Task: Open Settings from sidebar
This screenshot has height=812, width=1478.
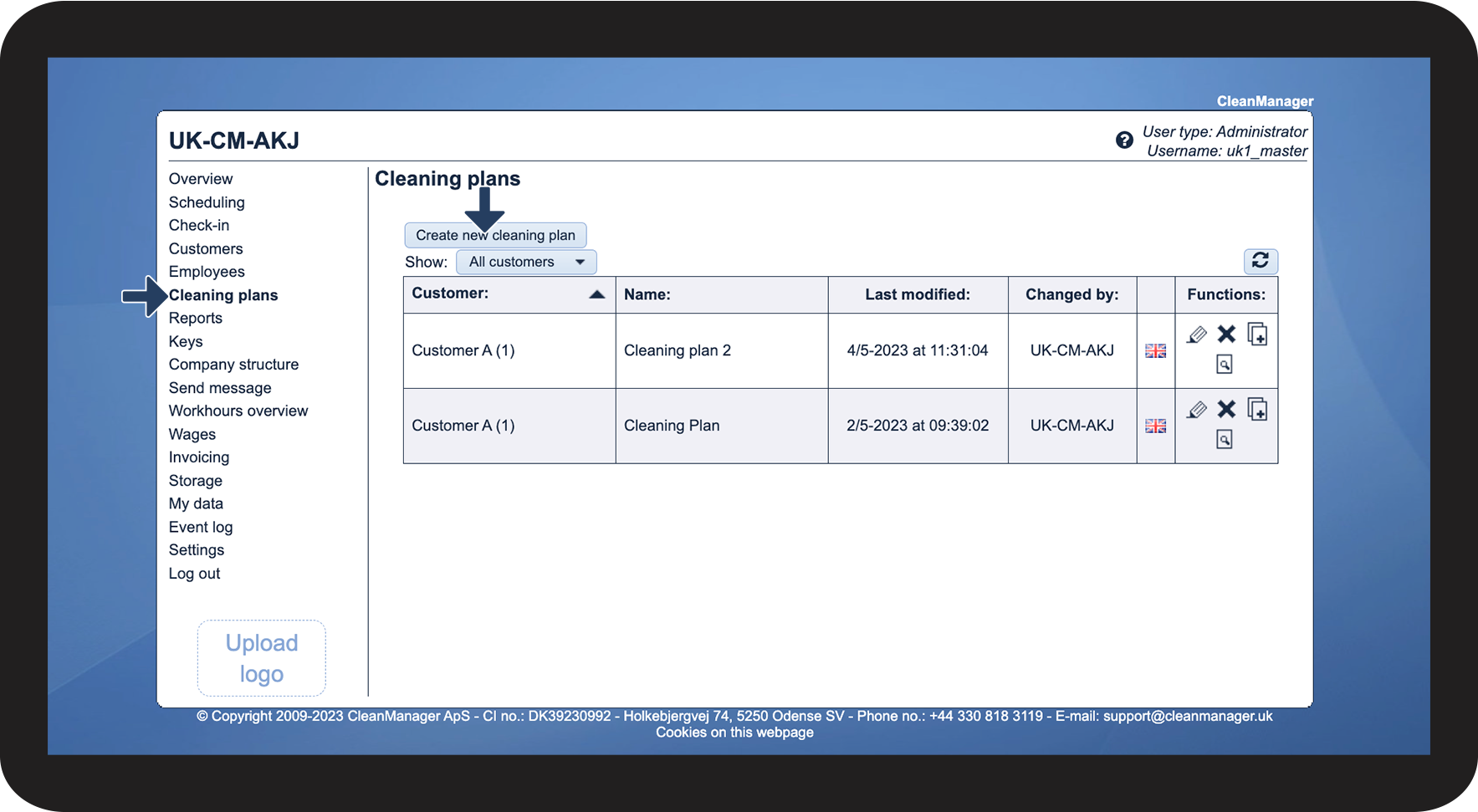Action: click(197, 550)
